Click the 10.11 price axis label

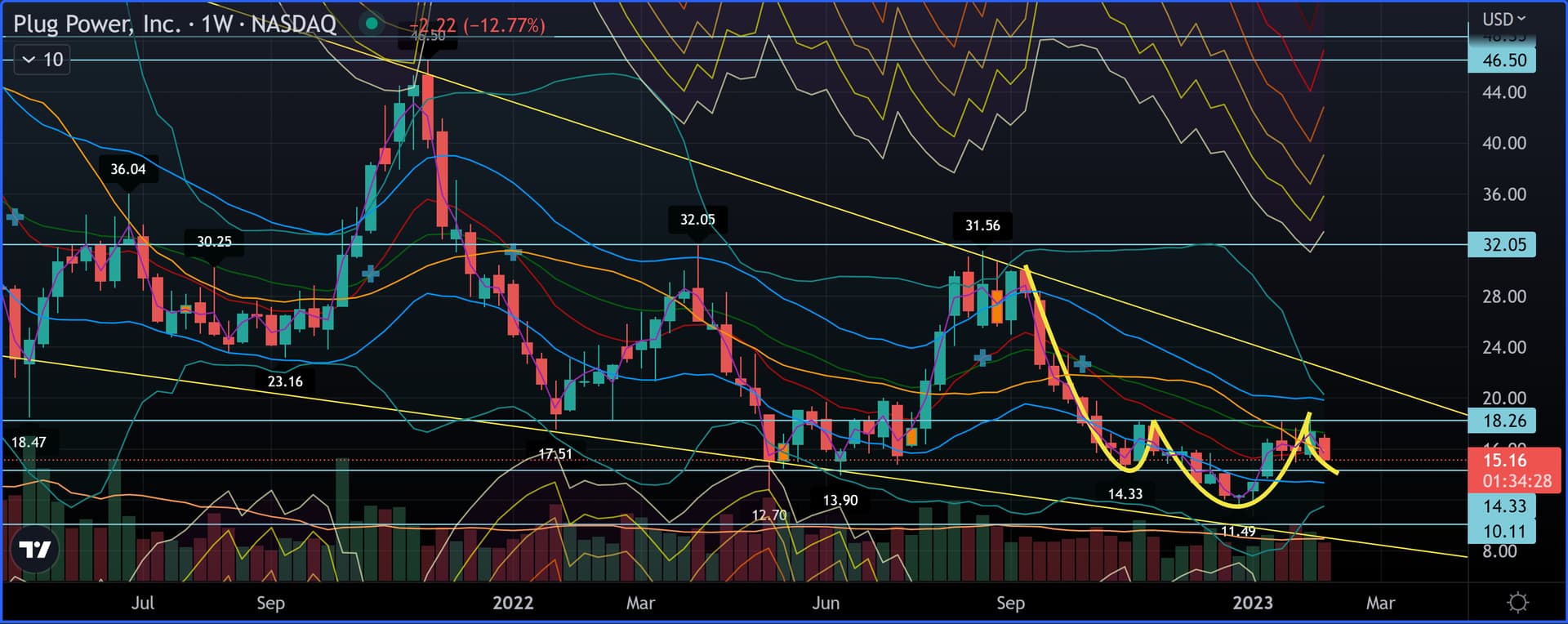pyautogui.click(x=1503, y=532)
